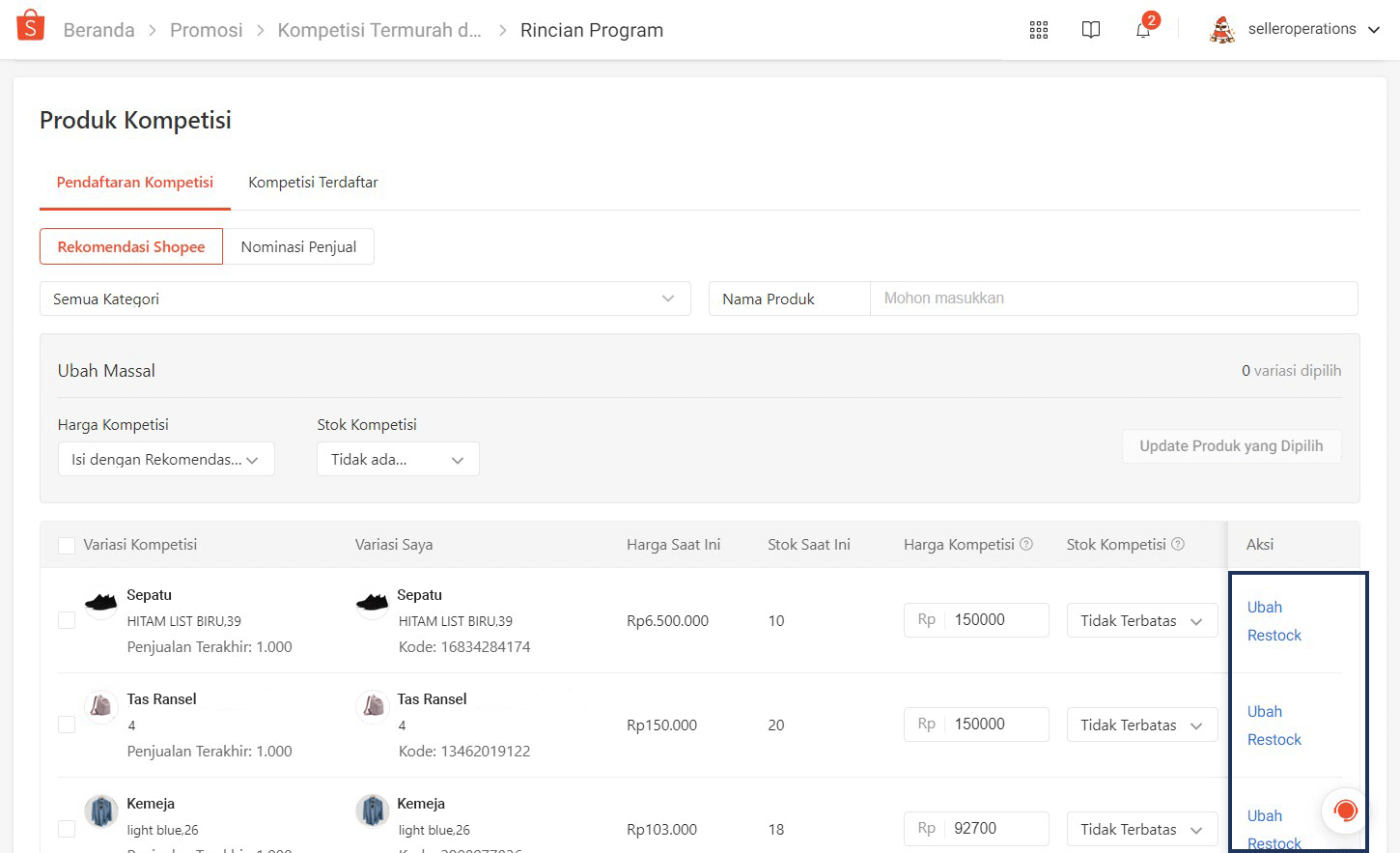Viewport: 1400px width, 853px height.
Task: Check the Sepatu product row checkbox
Action: pos(67,620)
